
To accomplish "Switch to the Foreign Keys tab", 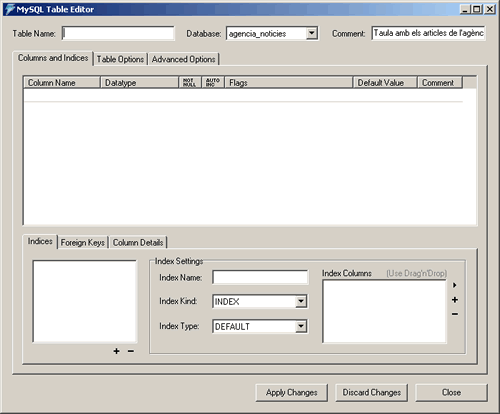I will [x=83, y=243].
